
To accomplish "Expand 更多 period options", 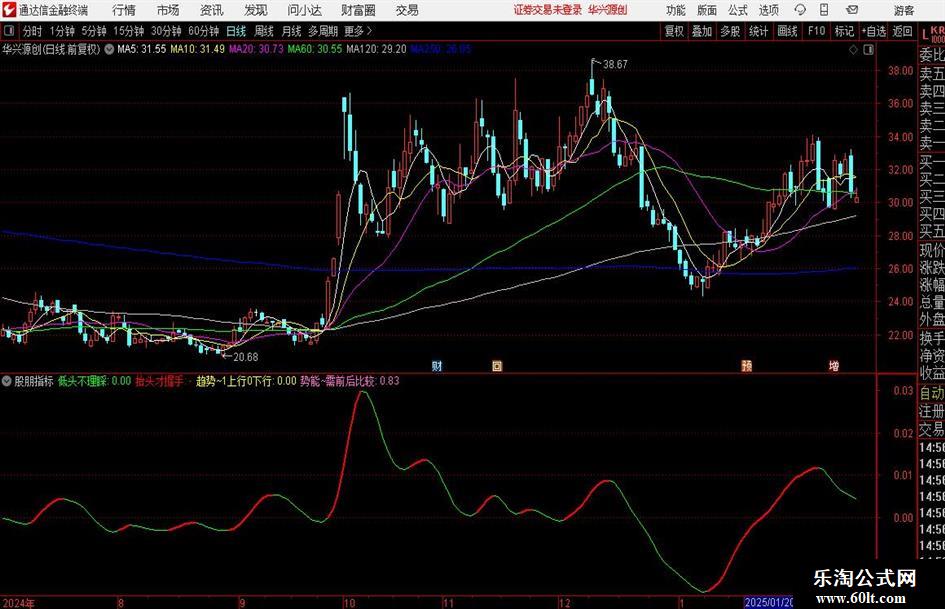I will point(358,31).
